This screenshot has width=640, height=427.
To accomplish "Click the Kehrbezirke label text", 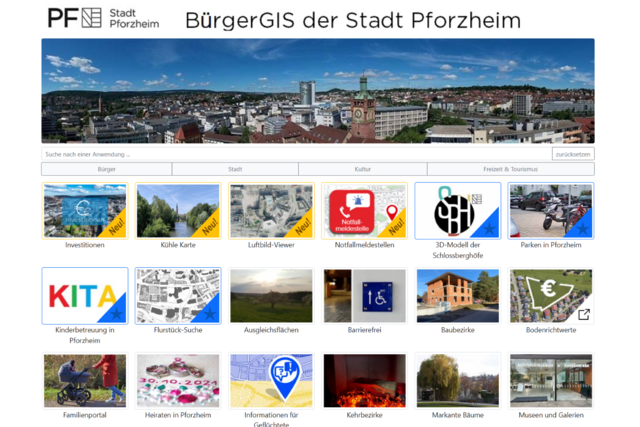I will coord(364,415).
